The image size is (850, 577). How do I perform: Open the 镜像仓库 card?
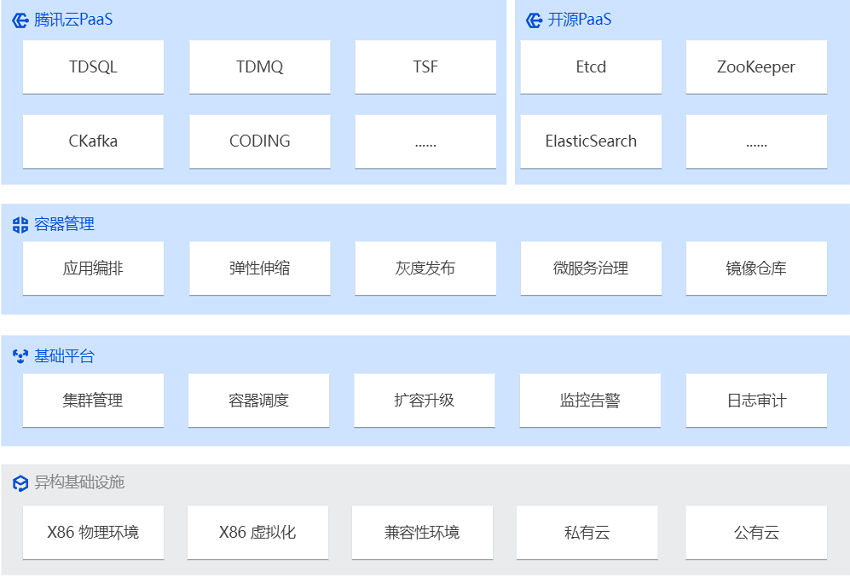756,268
